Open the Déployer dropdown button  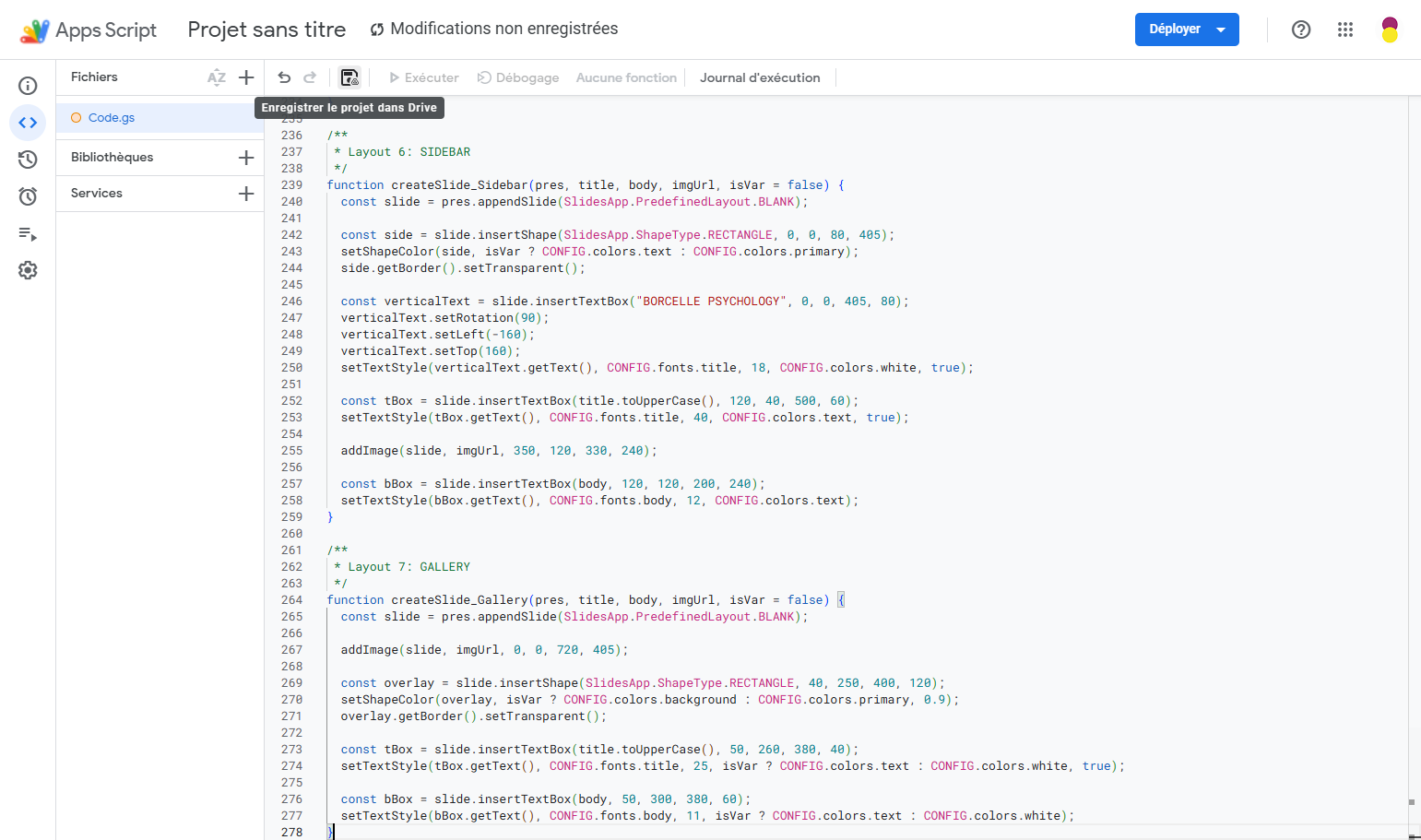coord(1187,30)
